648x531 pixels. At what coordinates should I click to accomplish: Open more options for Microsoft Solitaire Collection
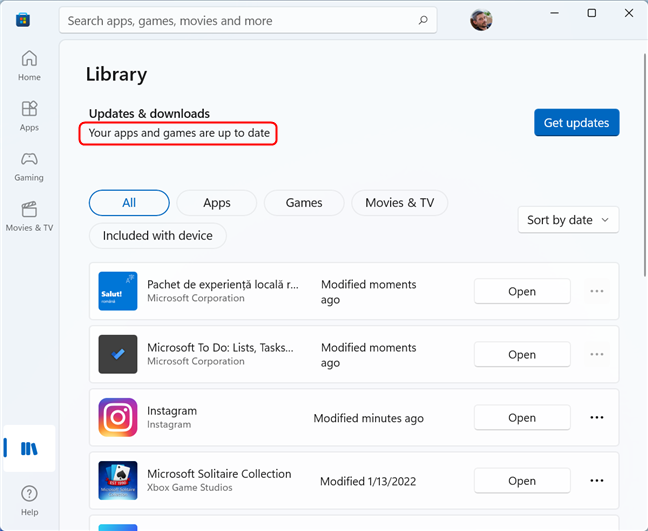pyautogui.click(x=596, y=481)
